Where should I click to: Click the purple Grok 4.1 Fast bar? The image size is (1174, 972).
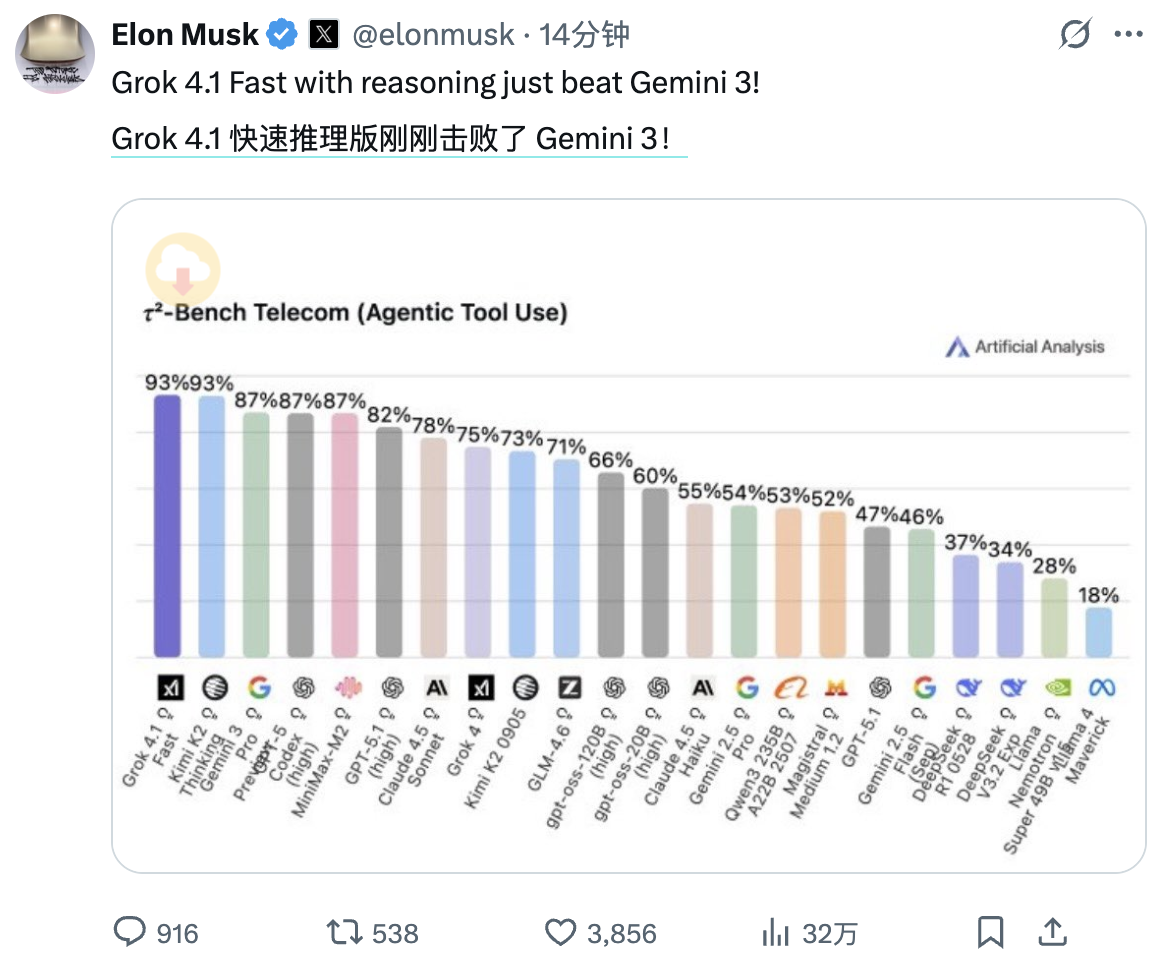(167, 526)
